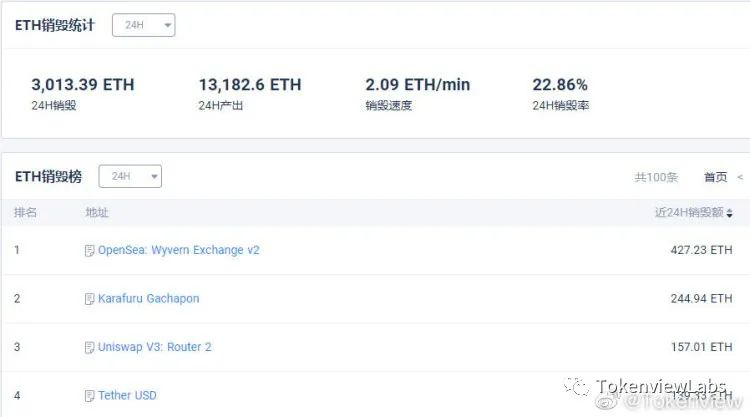Click the 2.09 ETH/min burn speed
750x417 pixels.
point(418,85)
